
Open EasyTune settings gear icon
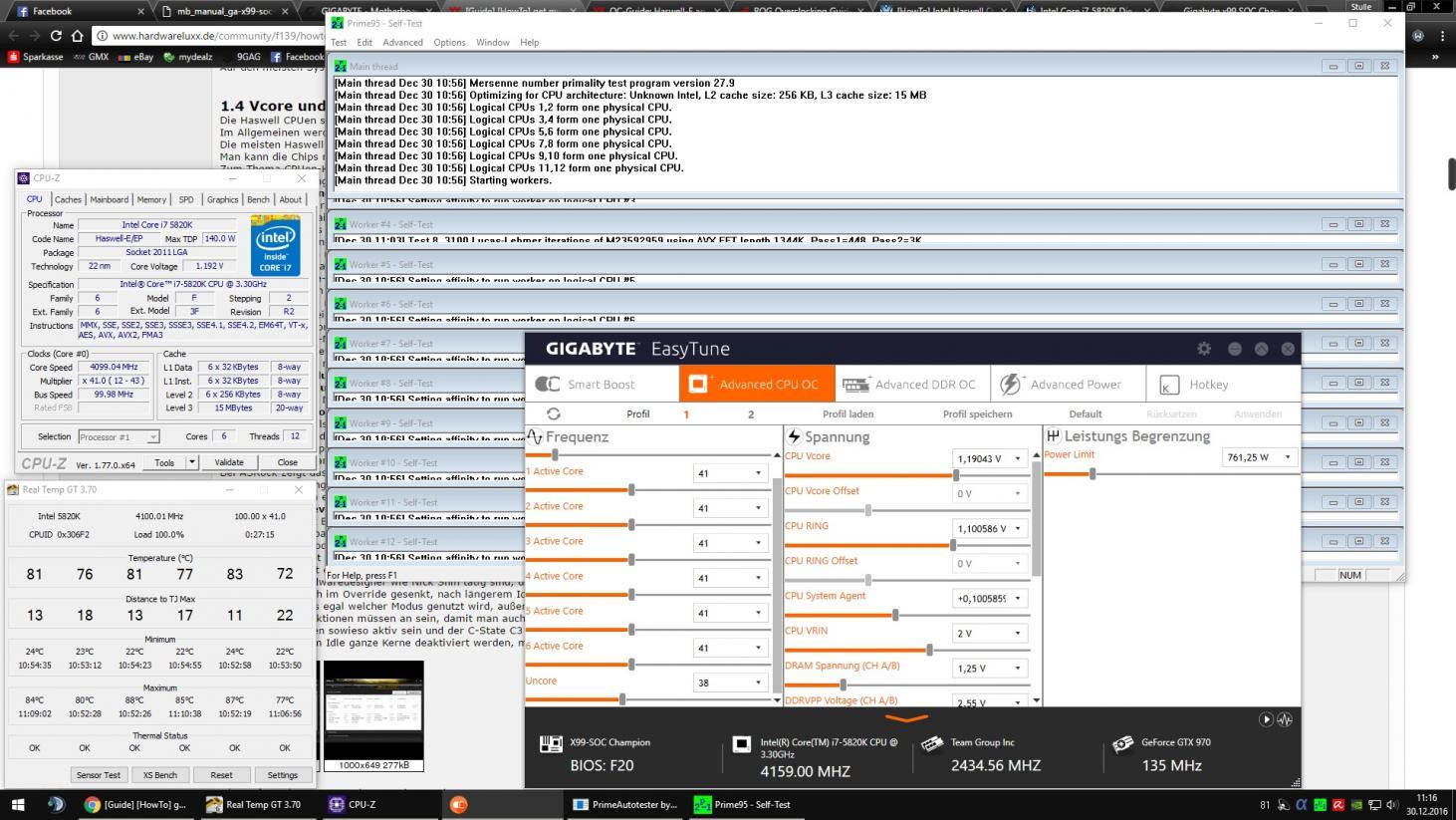click(1204, 349)
